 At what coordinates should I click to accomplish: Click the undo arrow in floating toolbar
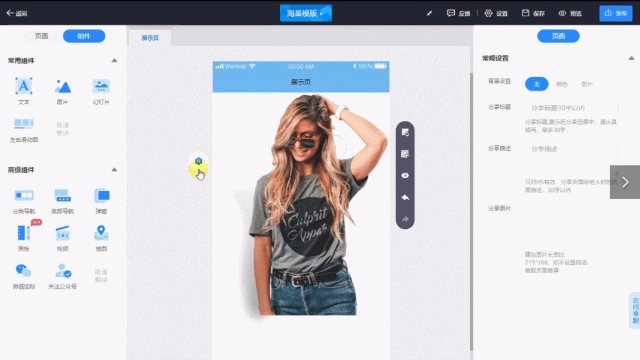coord(405,198)
